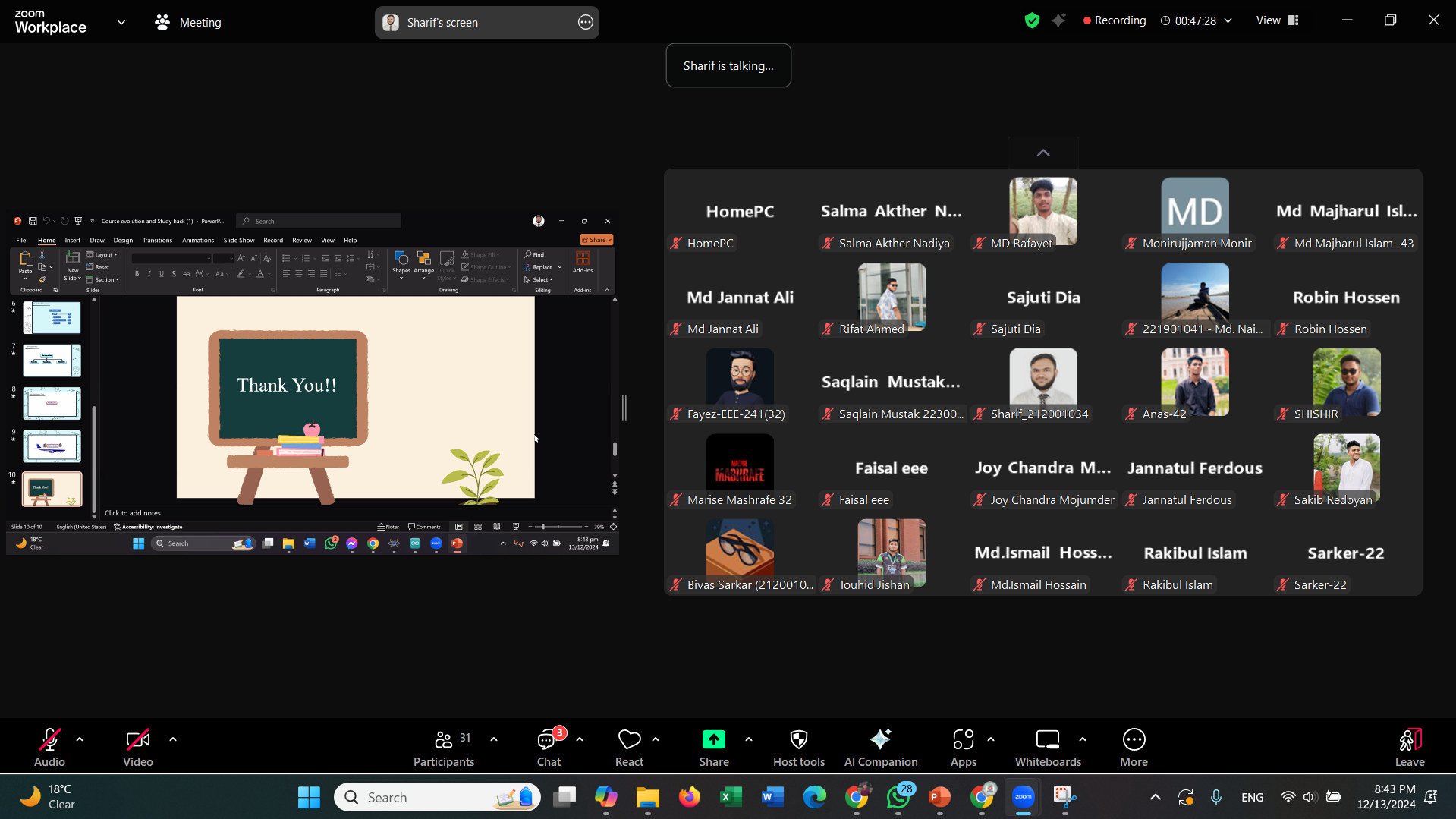The image size is (1456, 819).
Task: Open the Zoom Workplace dropdown chevron
Action: pyautogui.click(x=121, y=22)
